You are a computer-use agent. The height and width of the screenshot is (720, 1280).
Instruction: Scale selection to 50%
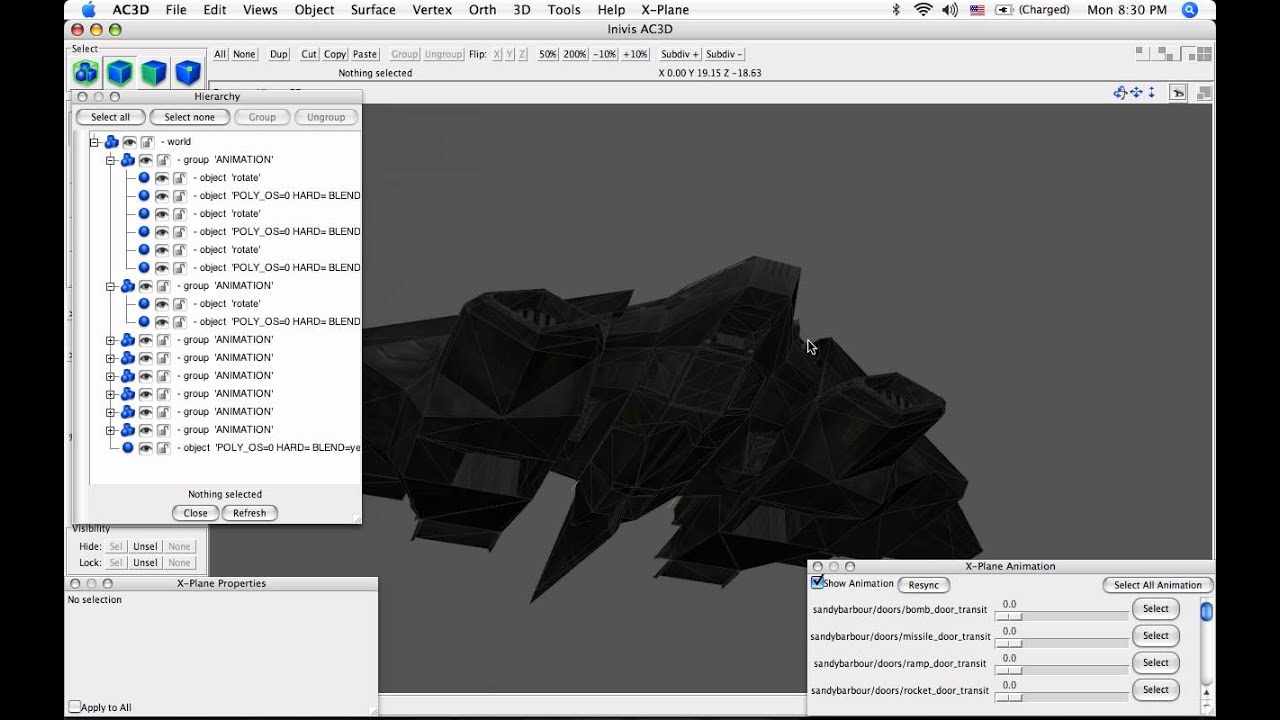pos(548,54)
